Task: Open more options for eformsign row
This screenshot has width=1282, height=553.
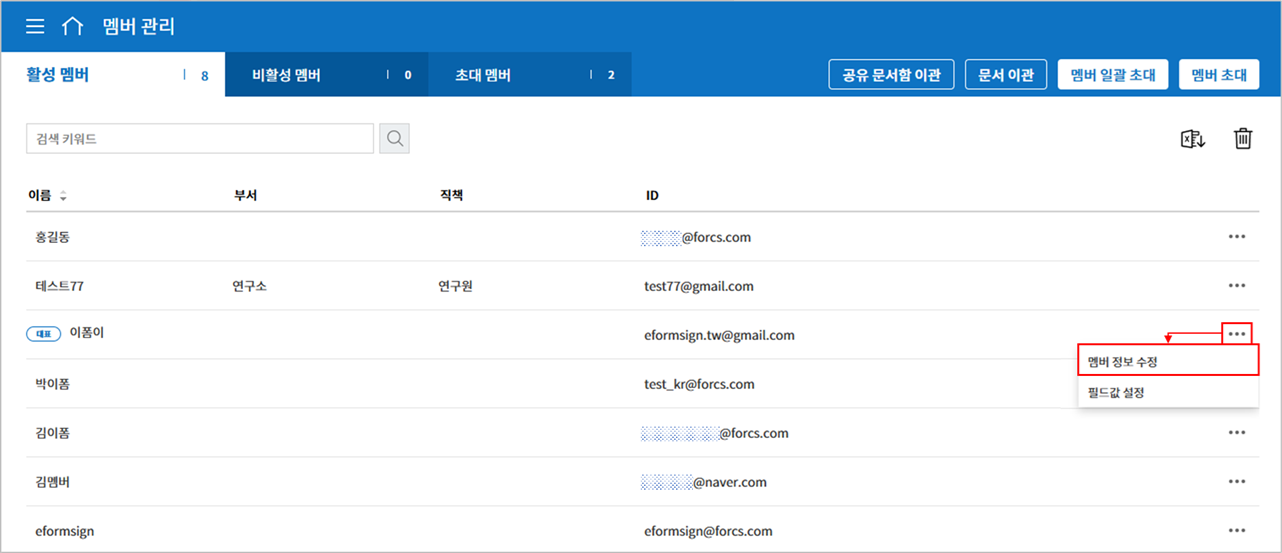Action: point(1237,531)
